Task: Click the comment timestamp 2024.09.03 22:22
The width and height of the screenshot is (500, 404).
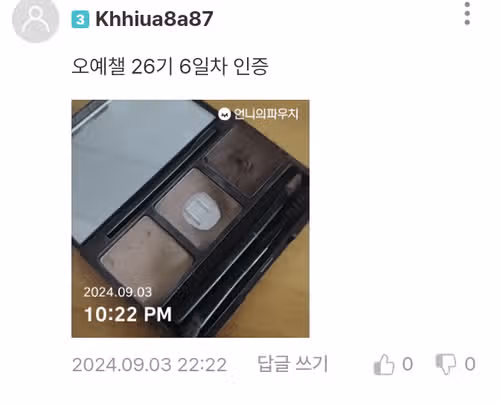Action: tap(149, 364)
